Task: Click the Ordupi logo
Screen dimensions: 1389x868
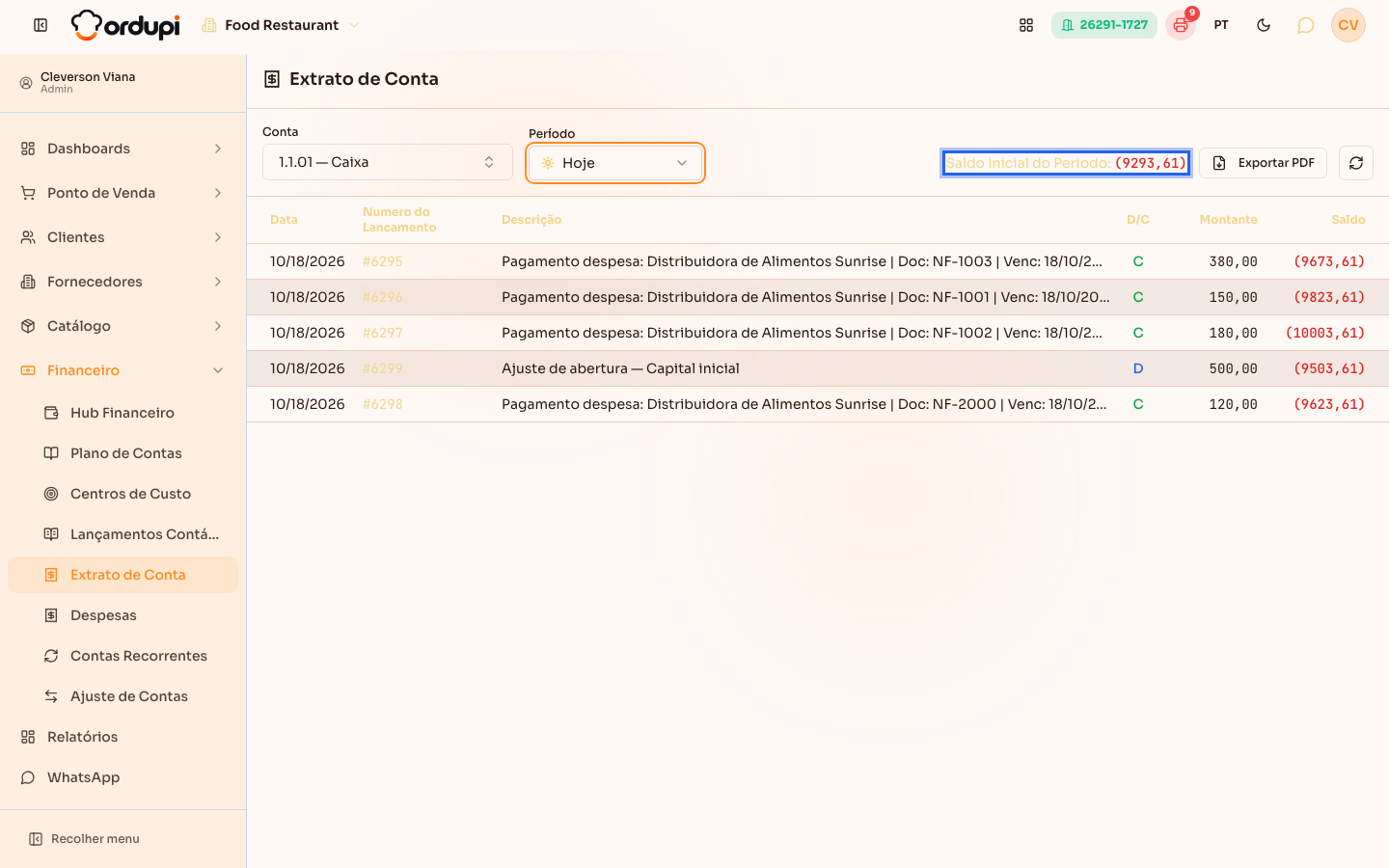Action: pos(125,25)
